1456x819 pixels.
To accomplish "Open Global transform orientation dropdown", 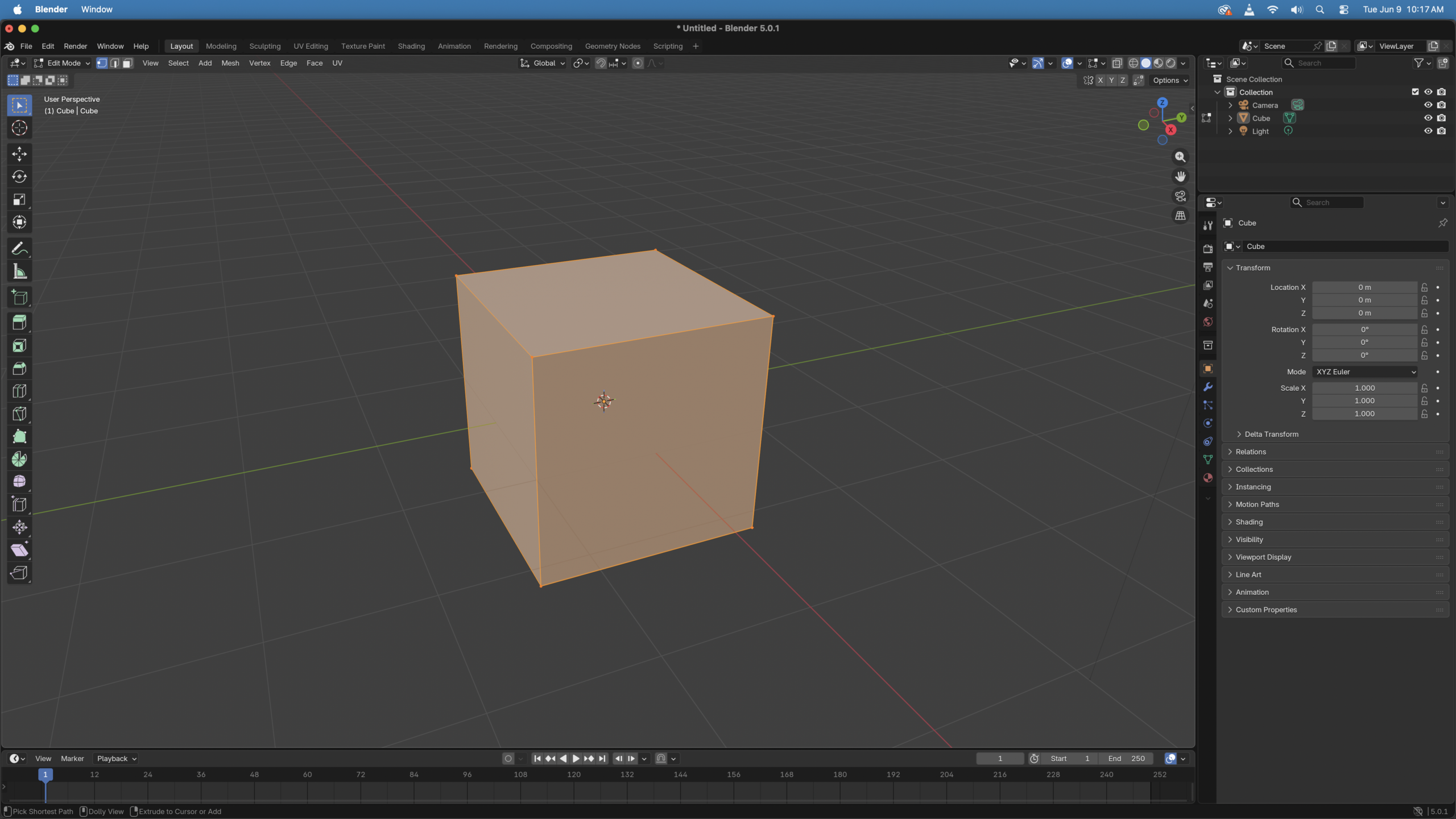I will coord(542,63).
